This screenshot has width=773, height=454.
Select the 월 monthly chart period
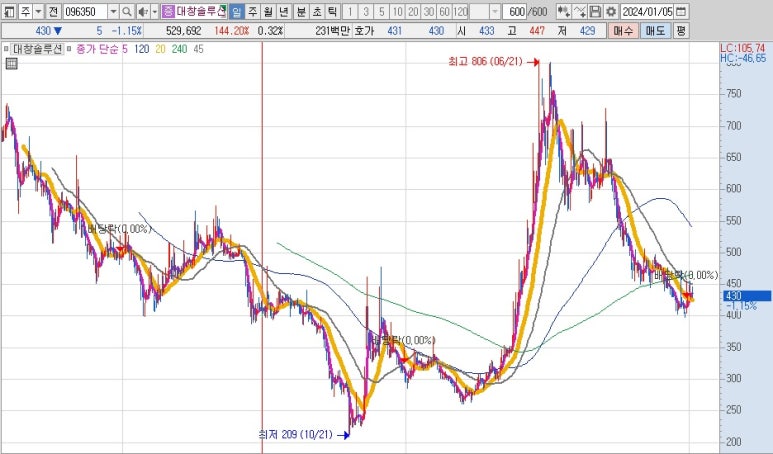click(x=268, y=11)
